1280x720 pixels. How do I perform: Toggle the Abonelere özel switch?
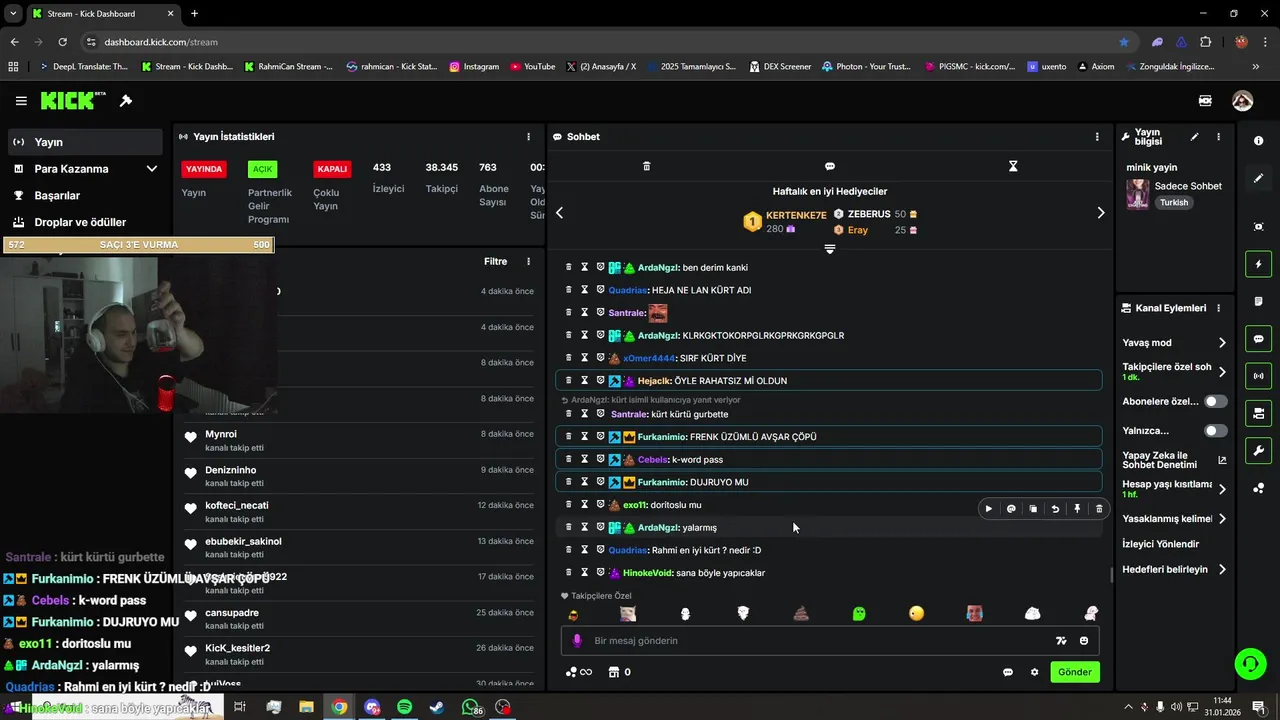[x=1216, y=401]
